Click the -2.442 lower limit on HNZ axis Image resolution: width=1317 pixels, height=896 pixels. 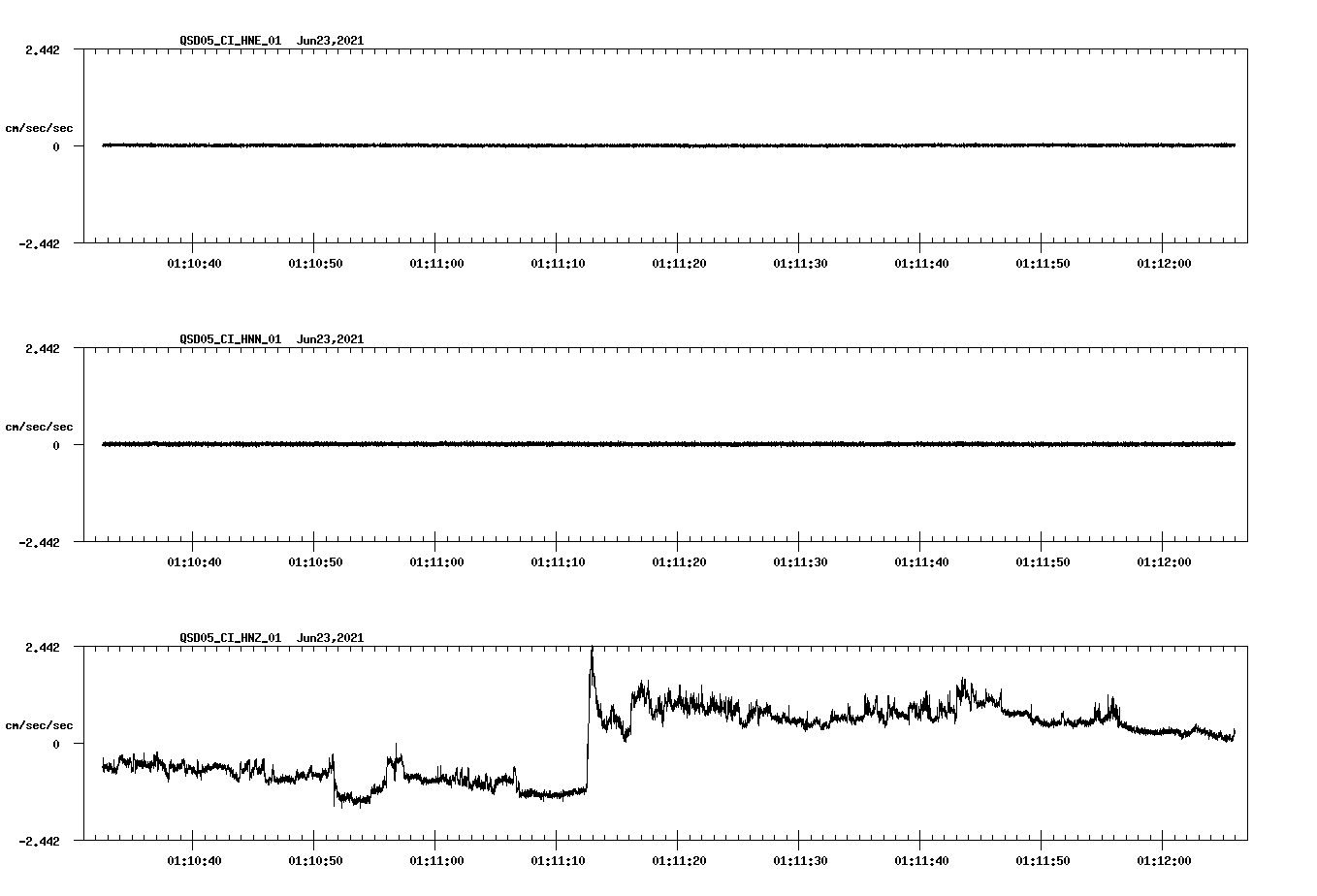tap(39, 841)
